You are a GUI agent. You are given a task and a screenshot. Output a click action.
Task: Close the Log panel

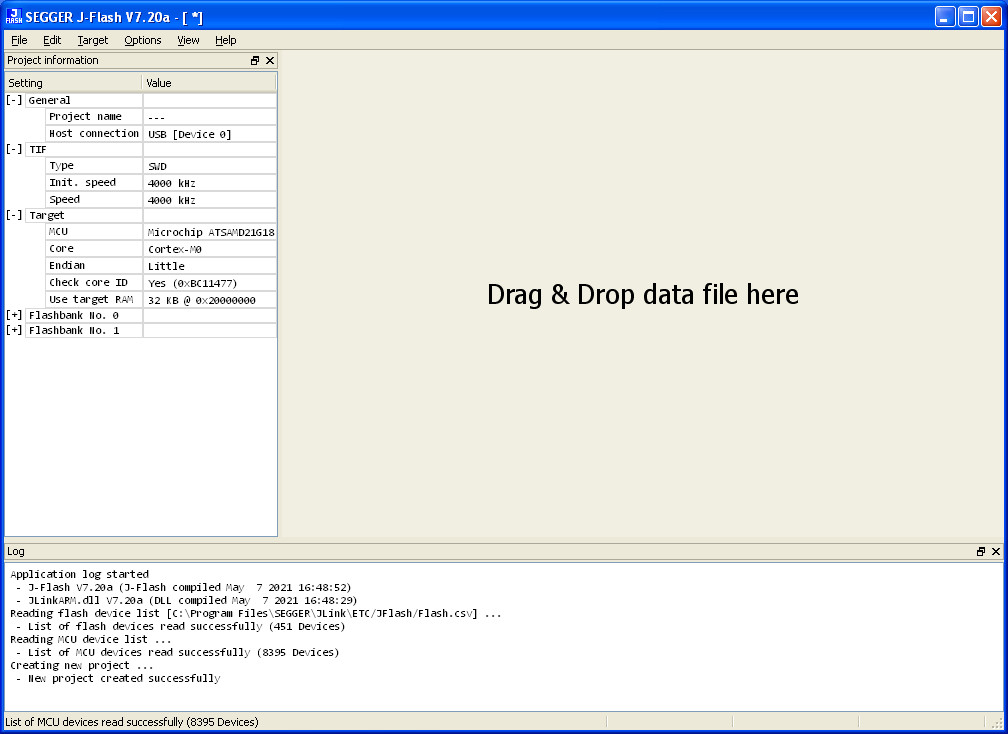tap(996, 551)
